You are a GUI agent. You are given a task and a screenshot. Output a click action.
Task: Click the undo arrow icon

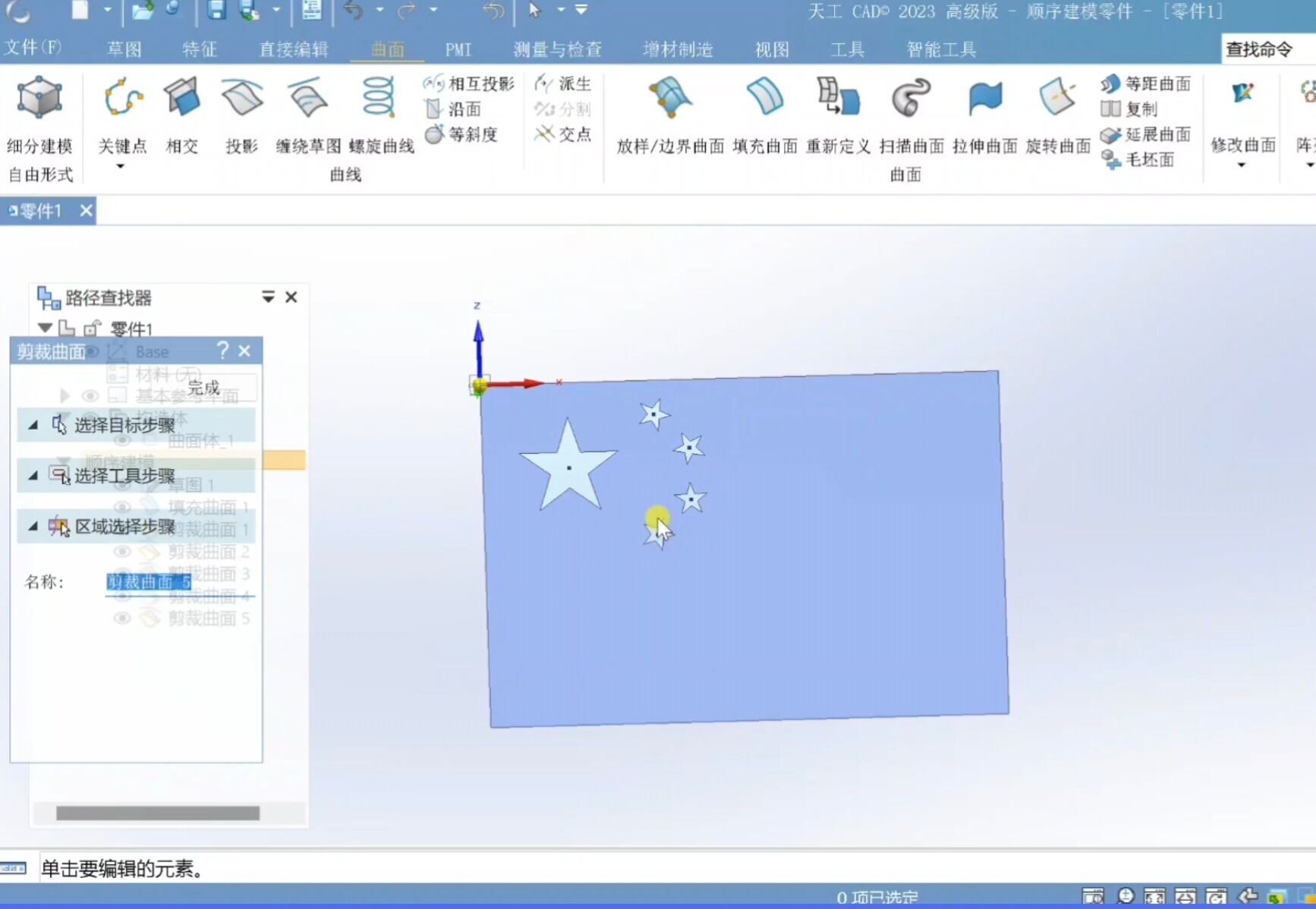pyautogui.click(x=354, y=10)
